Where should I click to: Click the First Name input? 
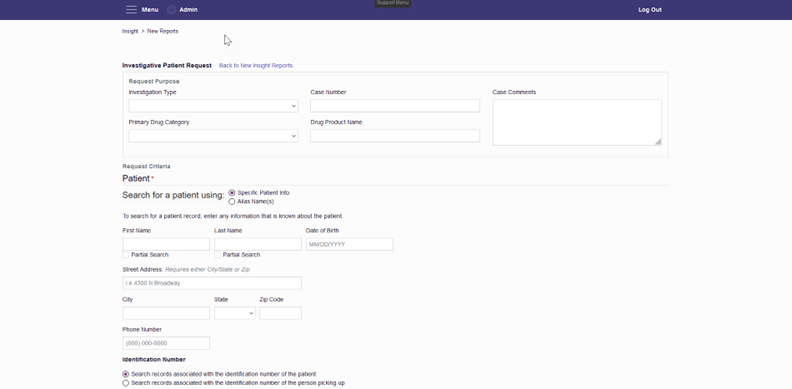coord(166,245)
